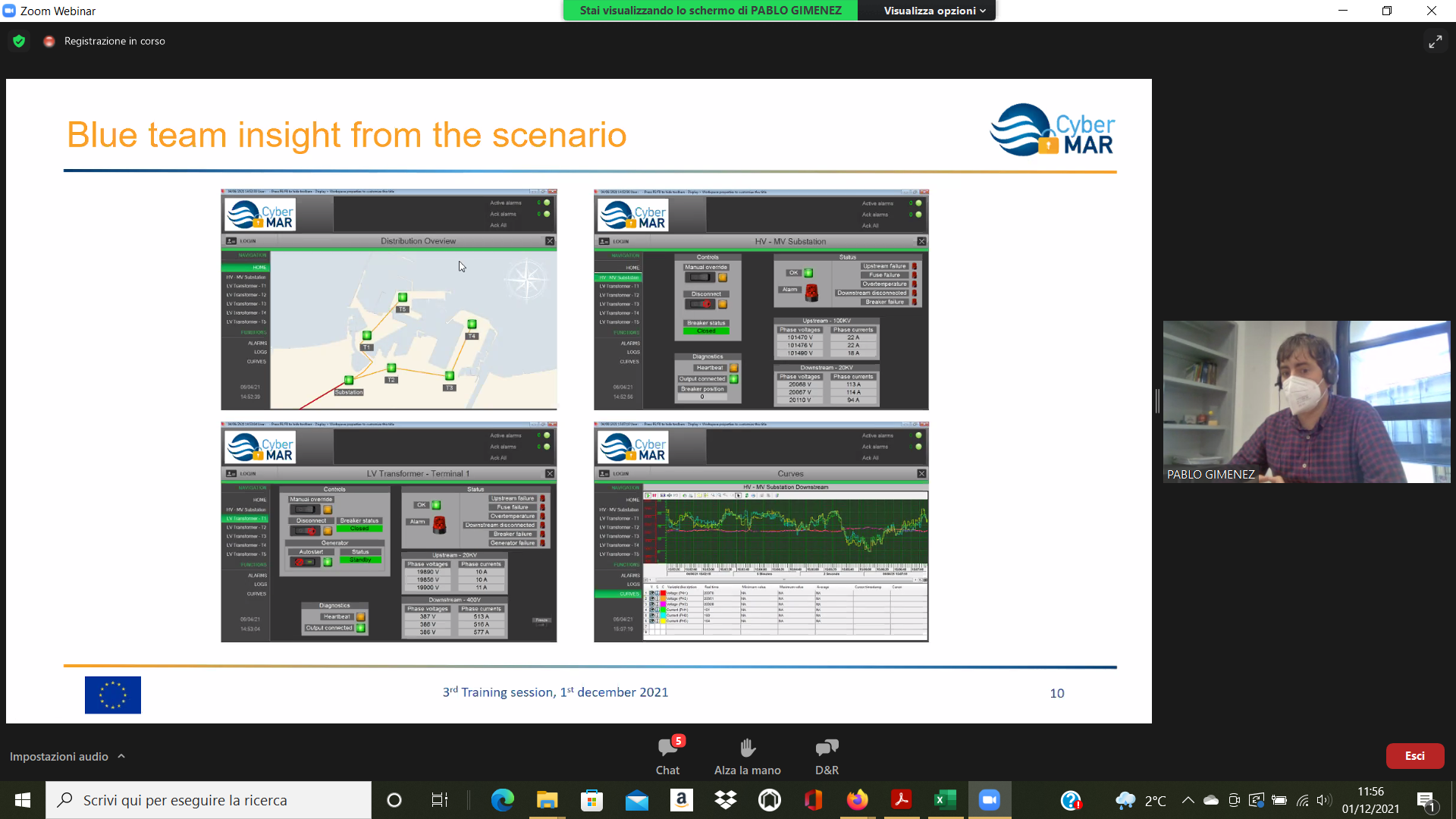The height and width of the screenshot is (819, 1456).
Task: Show hidden system tray icons chevron
Action: (1188, 800)
